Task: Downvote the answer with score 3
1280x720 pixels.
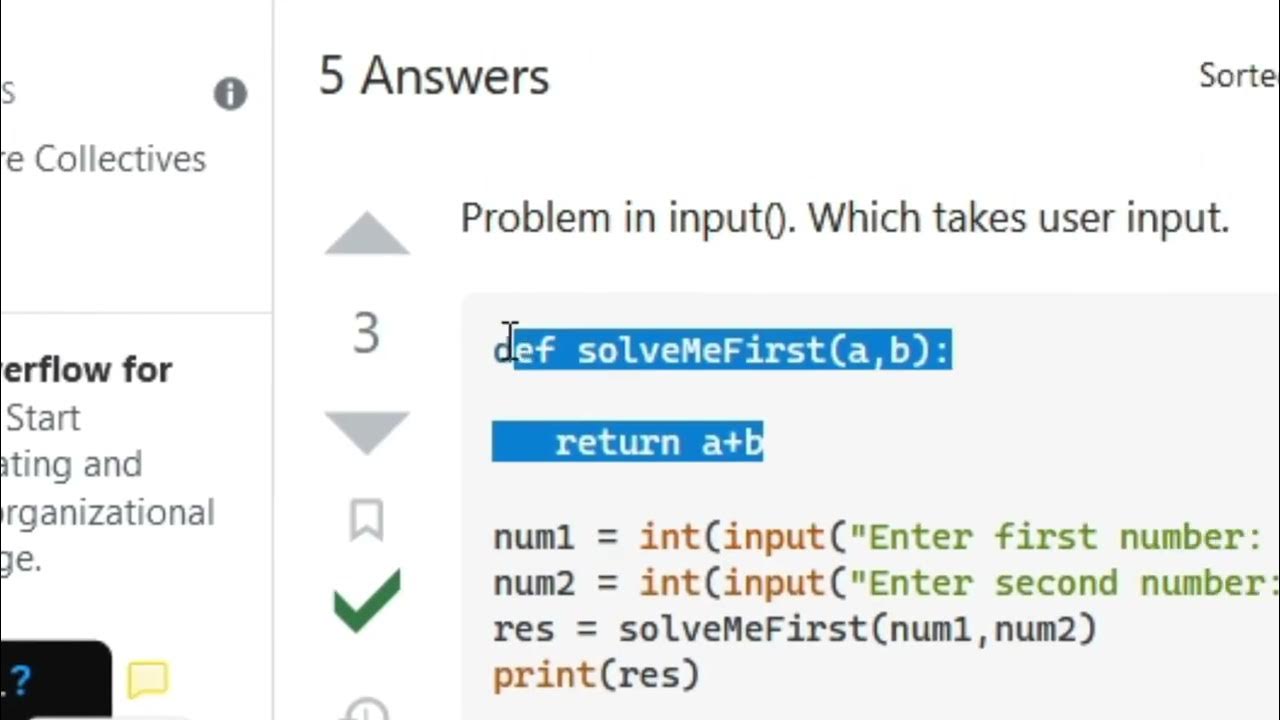Action: click(367, 432)
